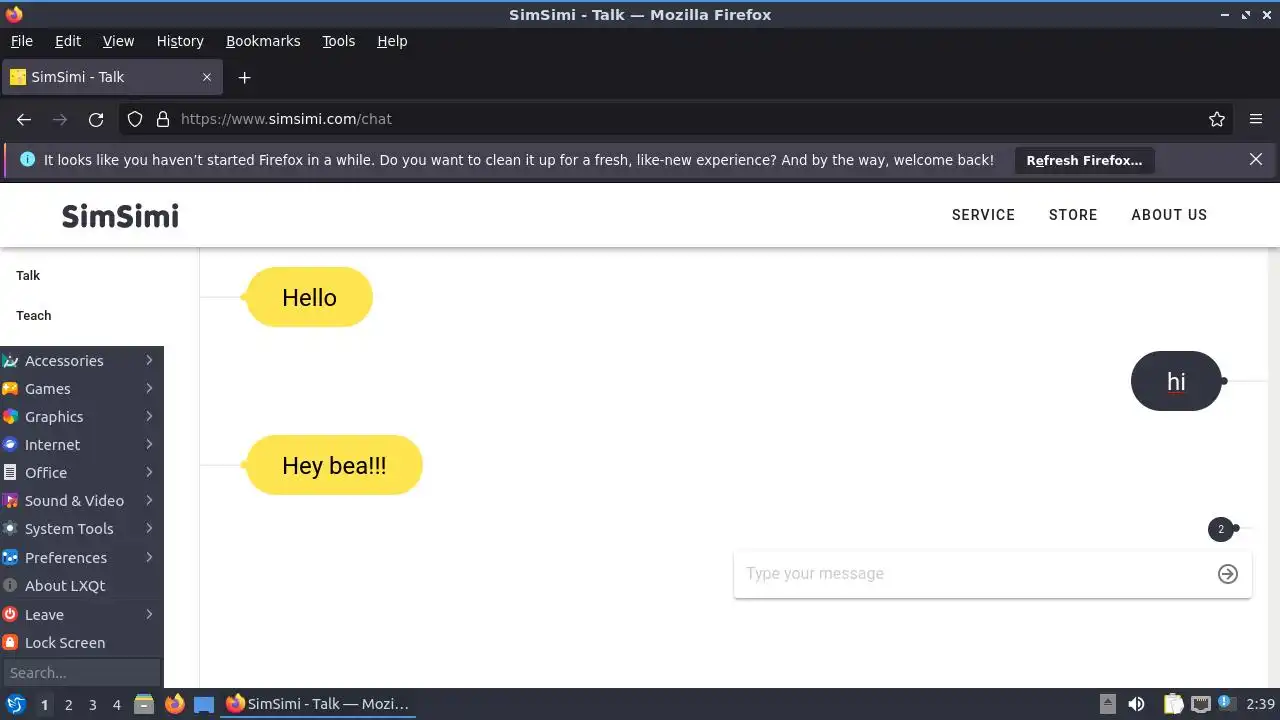Launch Firefox from the taskbar quick launch

[x=174, y=704]
